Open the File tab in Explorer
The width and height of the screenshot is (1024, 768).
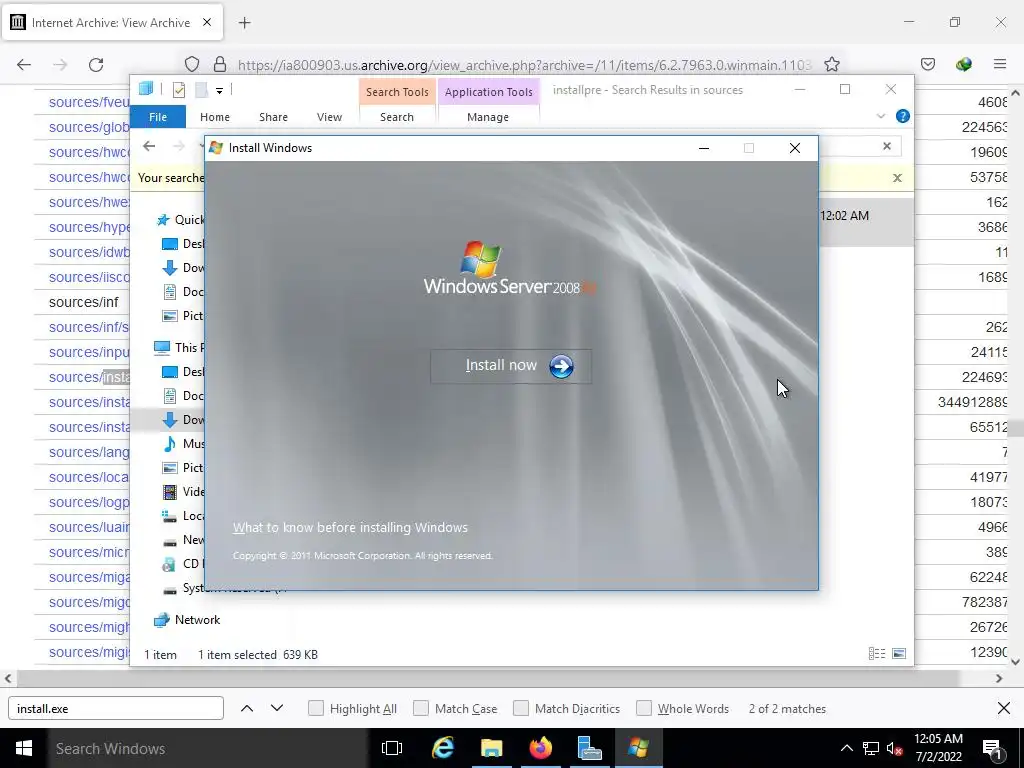158,117
